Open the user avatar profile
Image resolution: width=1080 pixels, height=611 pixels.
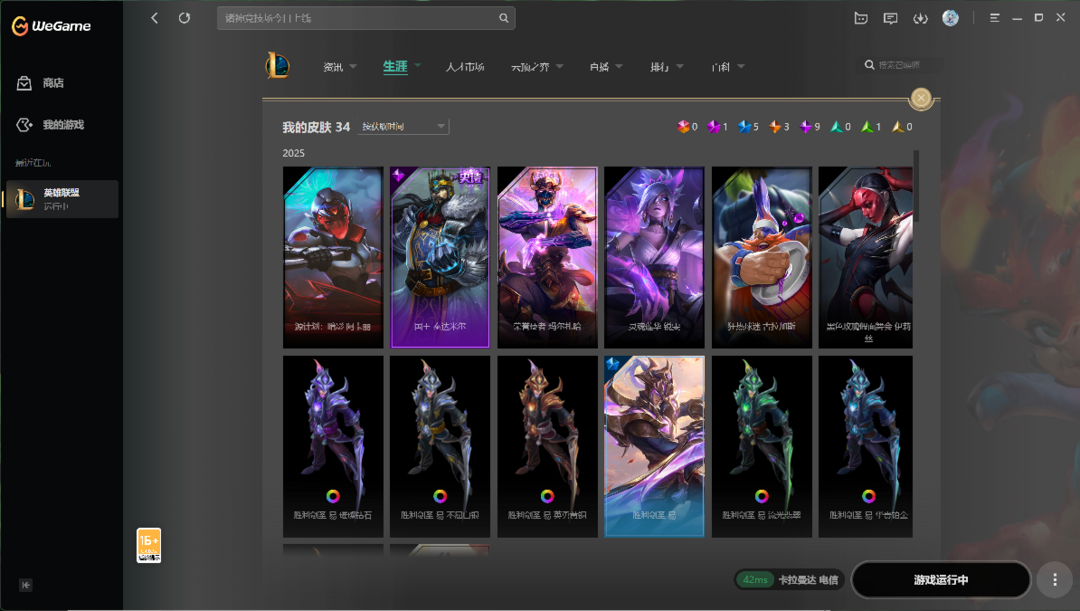point(951,19)
